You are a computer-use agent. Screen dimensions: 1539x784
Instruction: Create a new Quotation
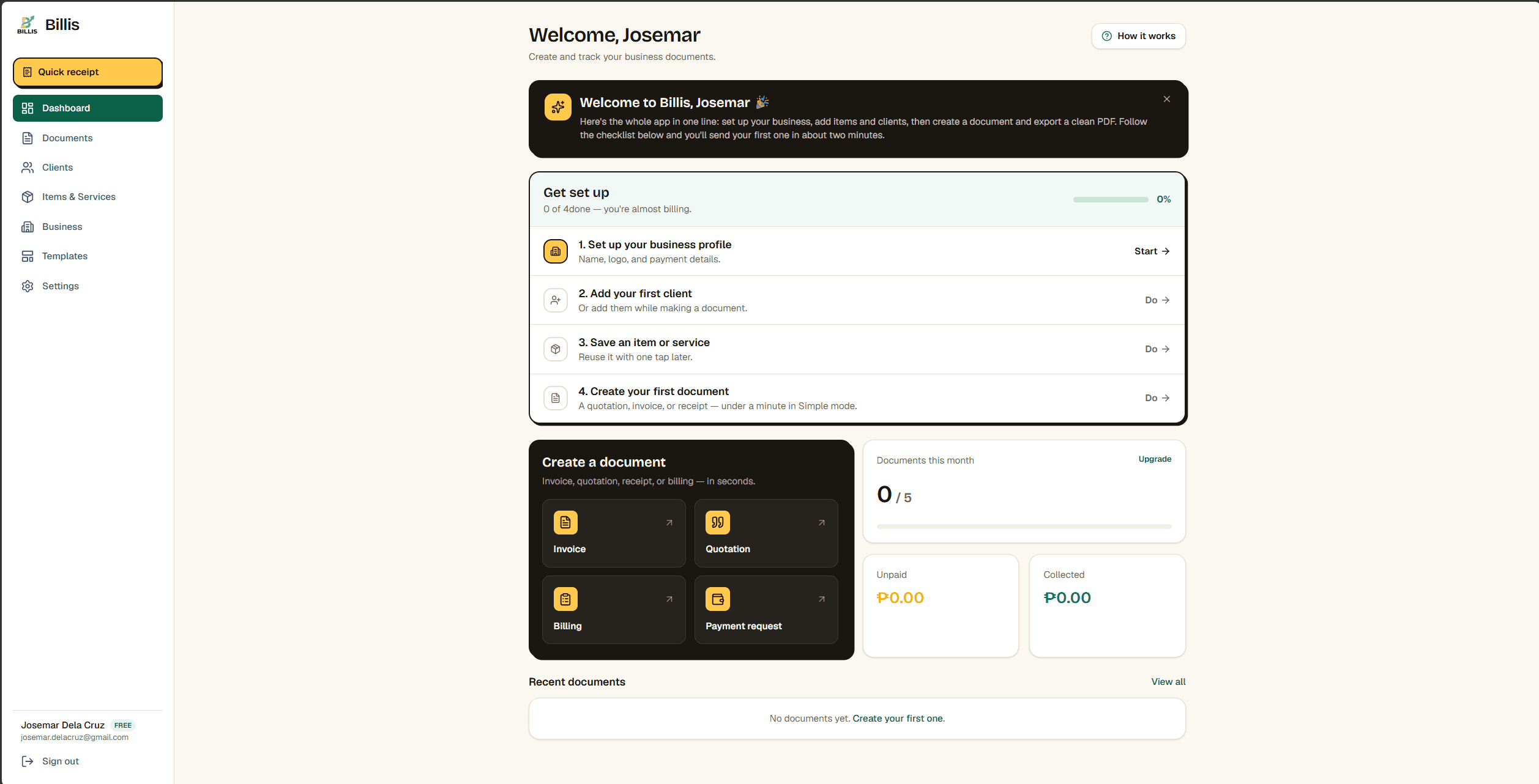coord(766,533)
